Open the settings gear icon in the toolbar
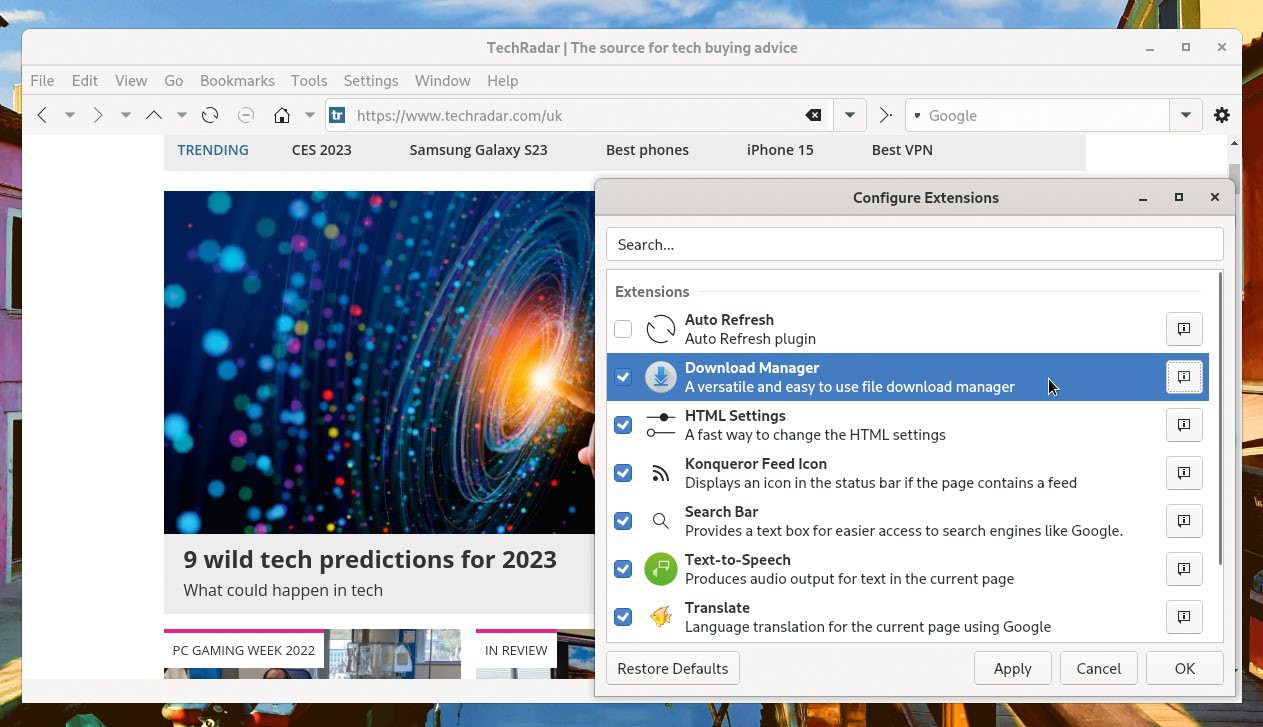Image resolution: width=1263 pixels, height=727 pixels. (1221, 115)
